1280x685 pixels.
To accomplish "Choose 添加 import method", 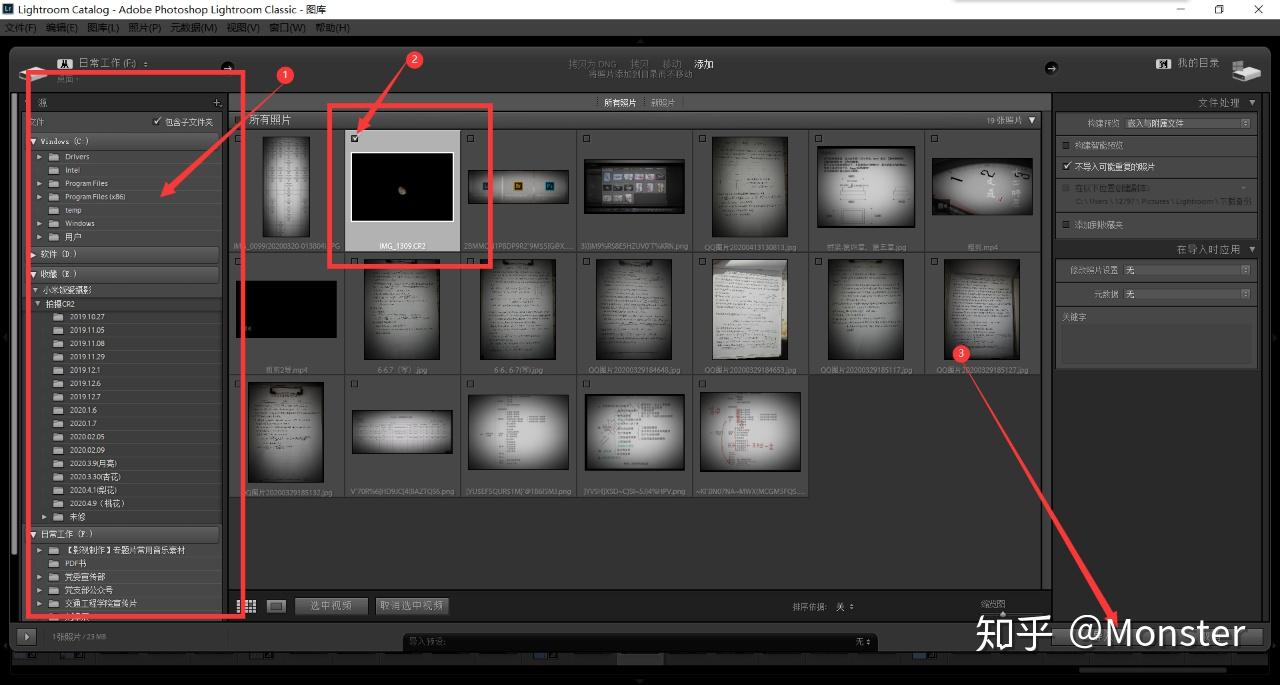I will [704, 64].
